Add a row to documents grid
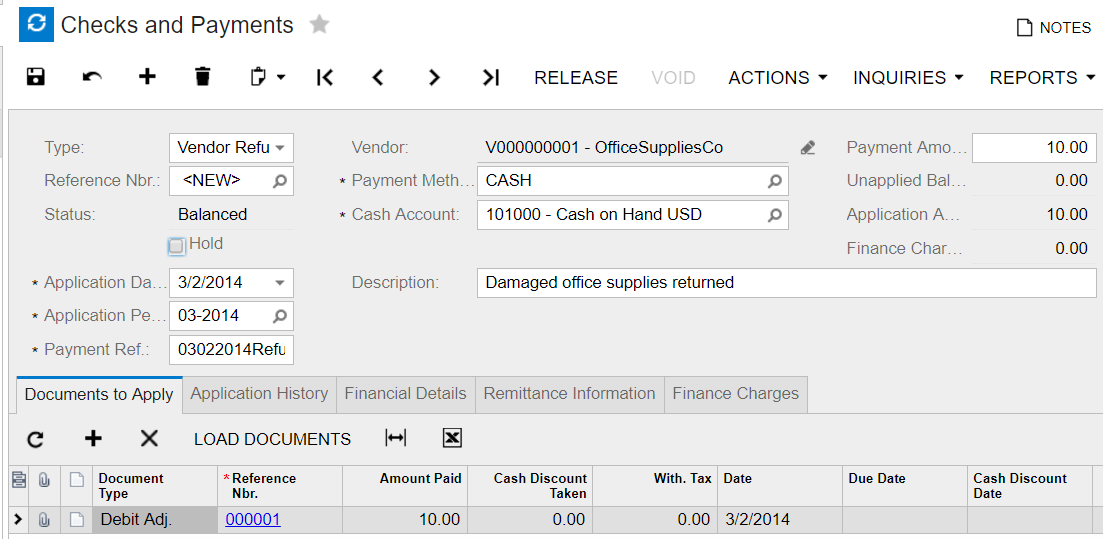The width and height of the screenshot is (1103, 539). [x=93, y=439]
